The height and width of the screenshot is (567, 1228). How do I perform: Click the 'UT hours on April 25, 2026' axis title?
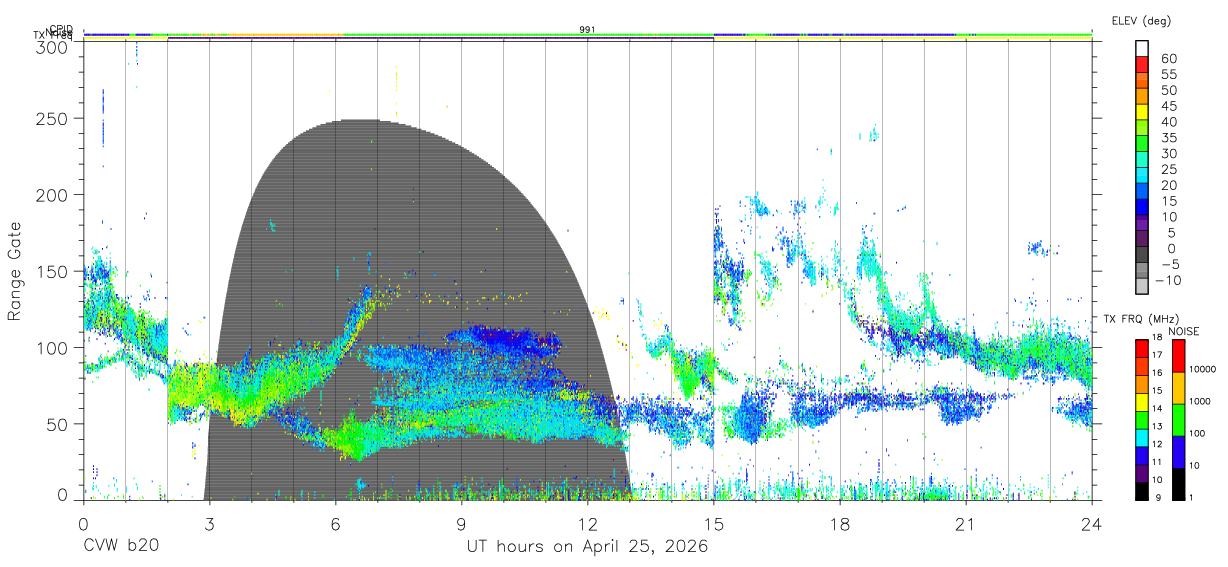(x=587, y=547)
